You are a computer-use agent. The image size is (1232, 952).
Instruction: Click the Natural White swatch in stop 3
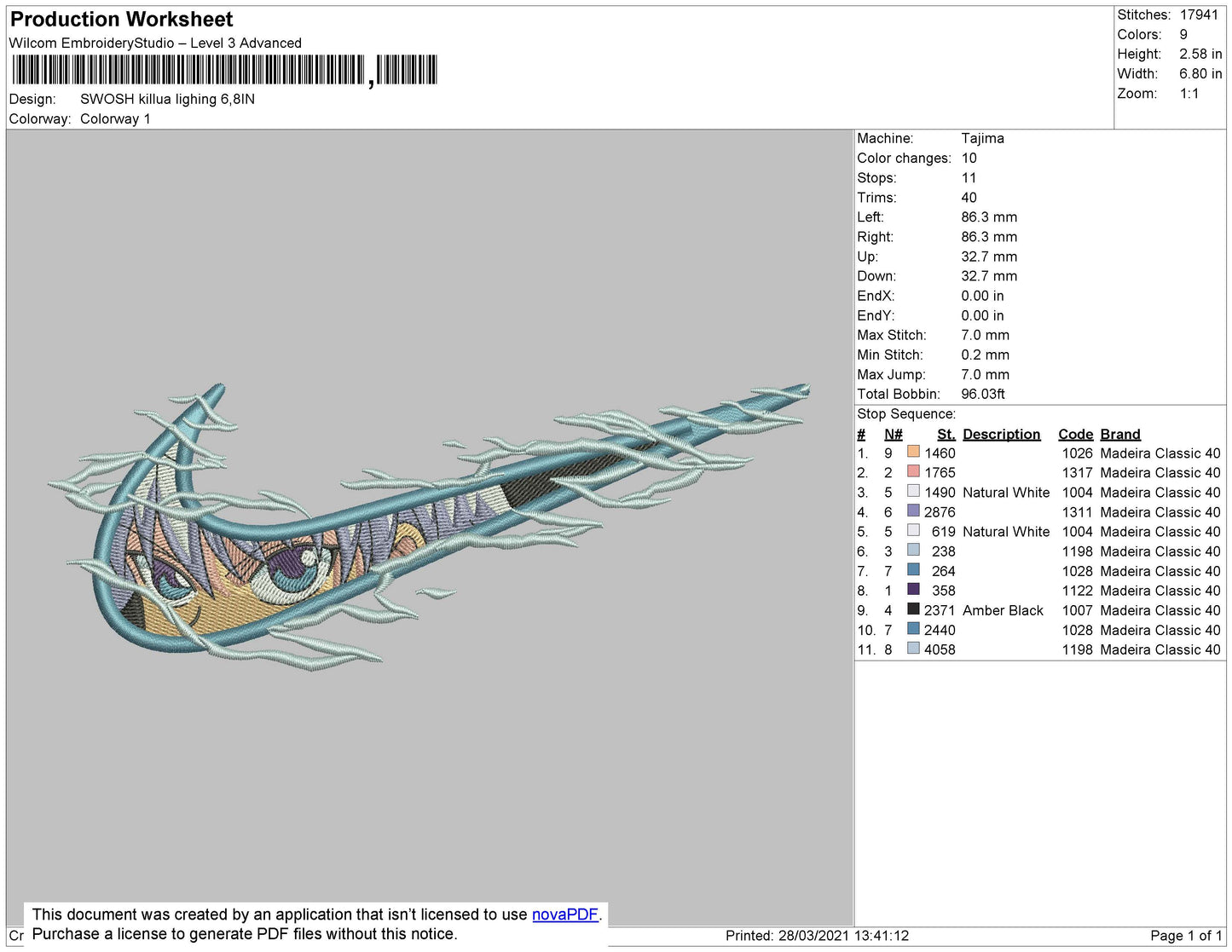click(913, 492)
